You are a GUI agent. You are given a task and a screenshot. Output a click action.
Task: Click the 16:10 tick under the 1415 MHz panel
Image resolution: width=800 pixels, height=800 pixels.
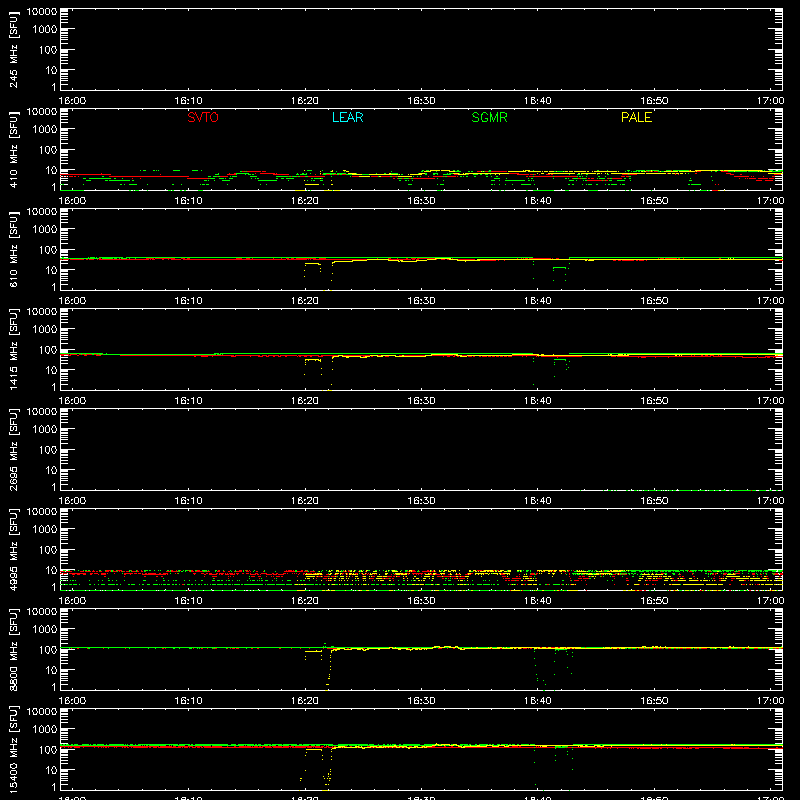pyautogui.click(x=188, y=401)
